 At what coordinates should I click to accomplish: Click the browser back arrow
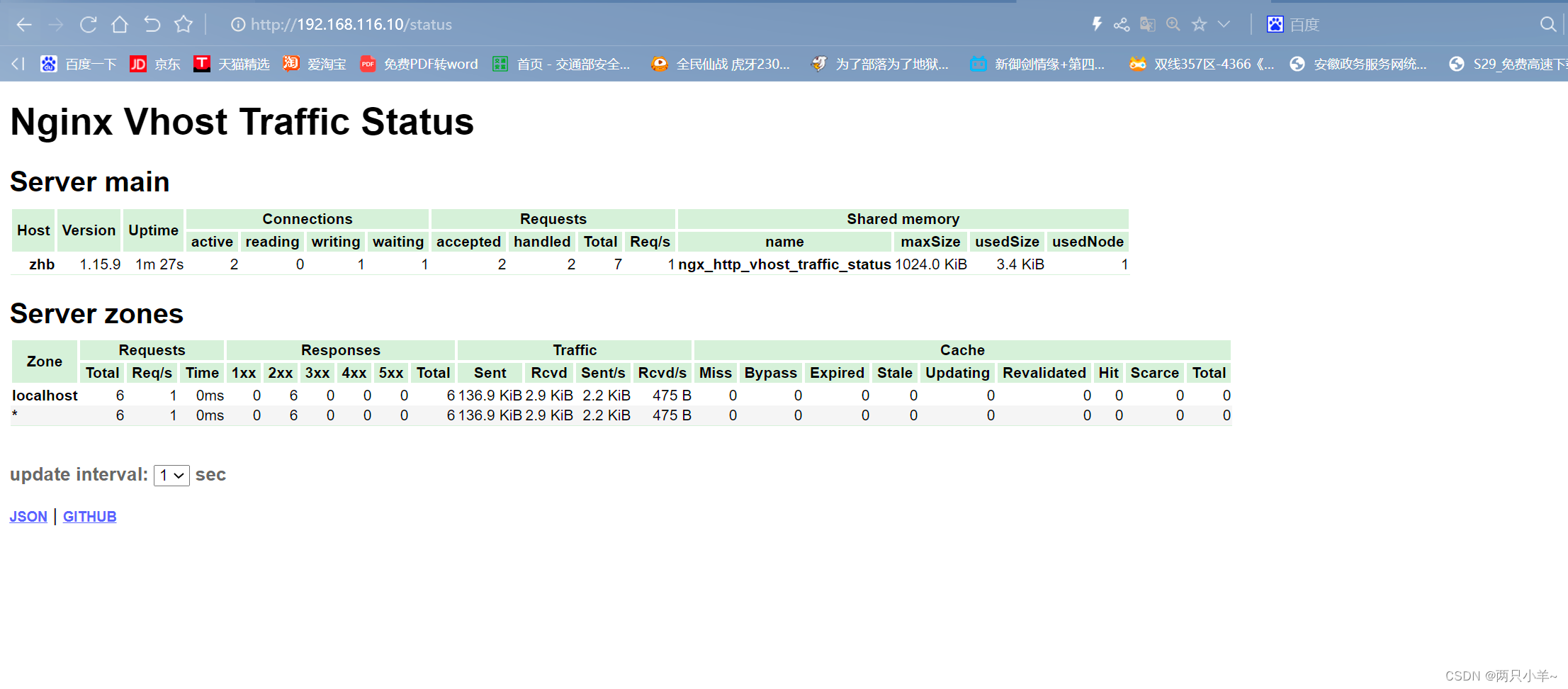tap(24, 25)
